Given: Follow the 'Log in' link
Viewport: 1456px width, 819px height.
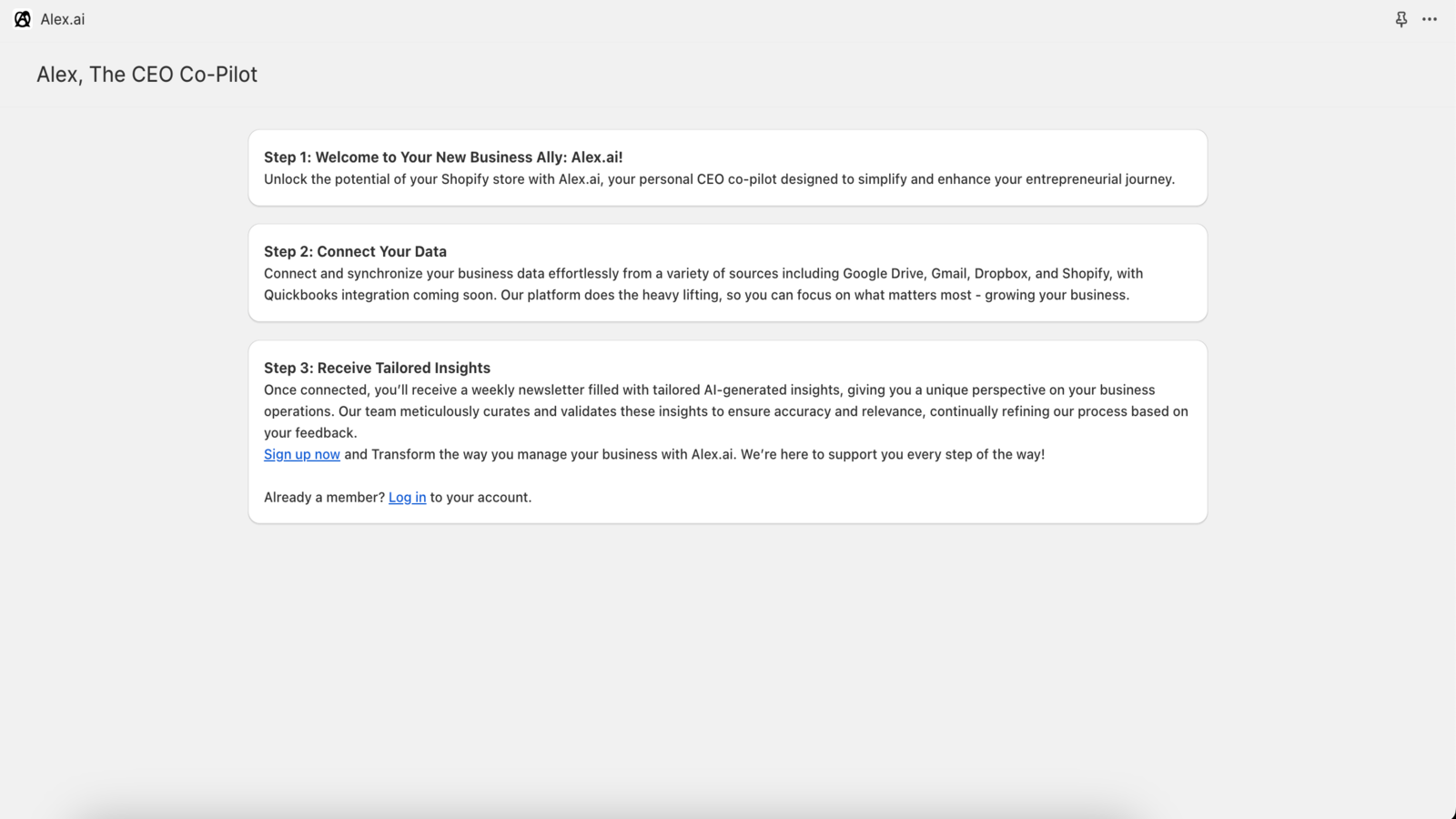Looking at the screenshot, I should pos(407,497).
